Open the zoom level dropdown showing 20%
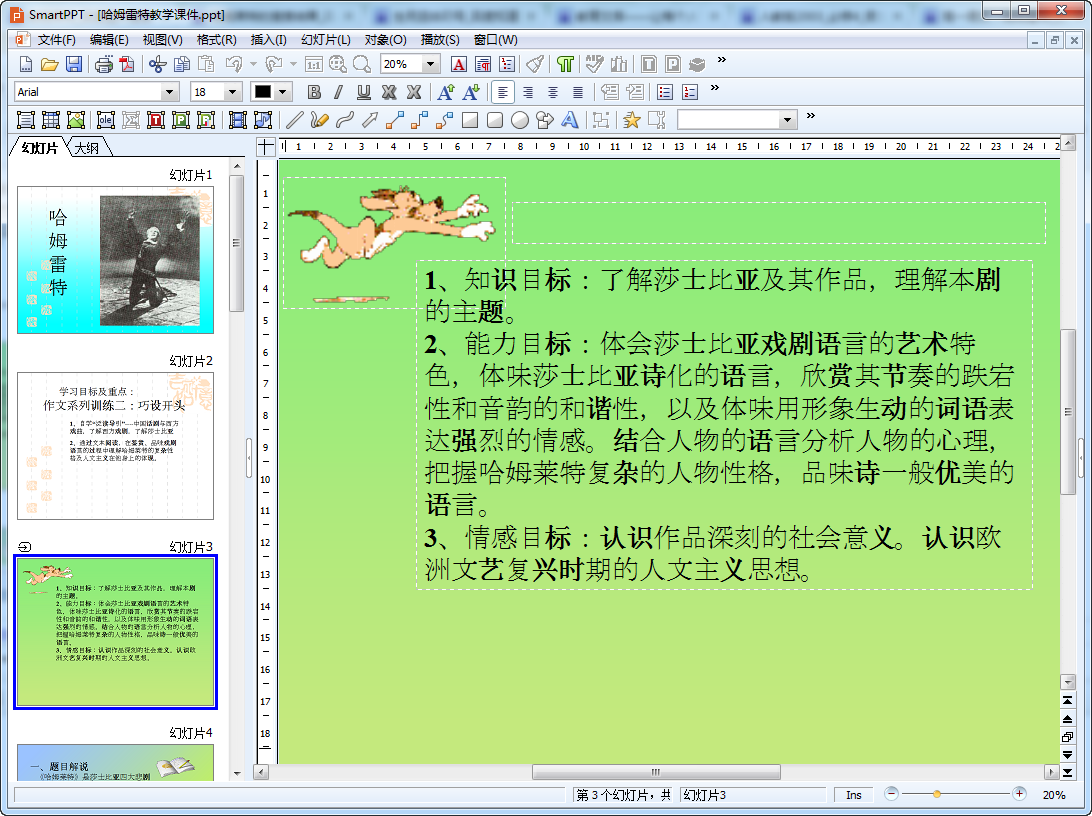Viewport: 1092px width, 816px height. (x=430, y=65)
